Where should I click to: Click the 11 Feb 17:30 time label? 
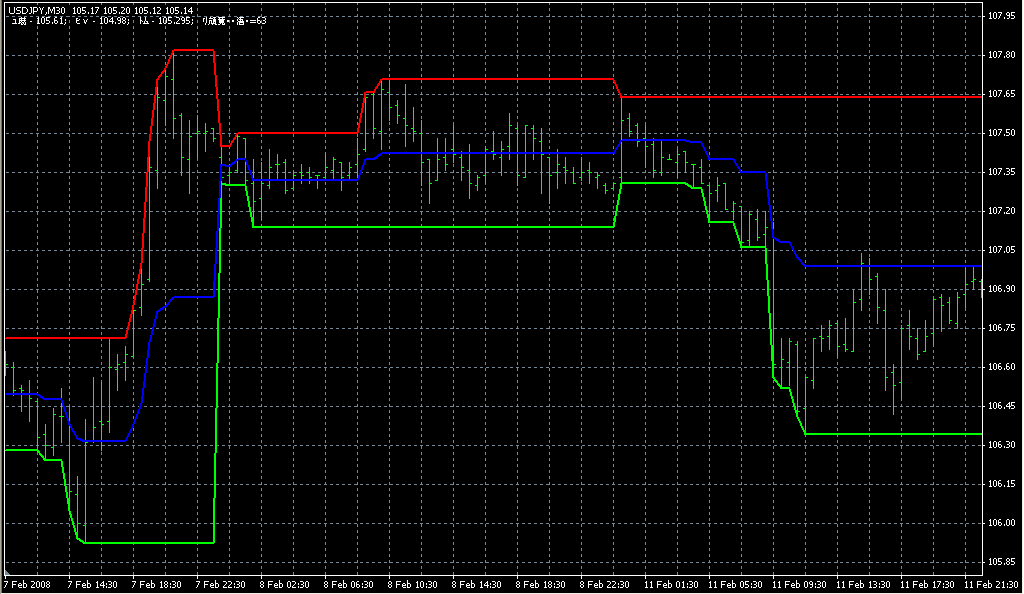point(927,585)
